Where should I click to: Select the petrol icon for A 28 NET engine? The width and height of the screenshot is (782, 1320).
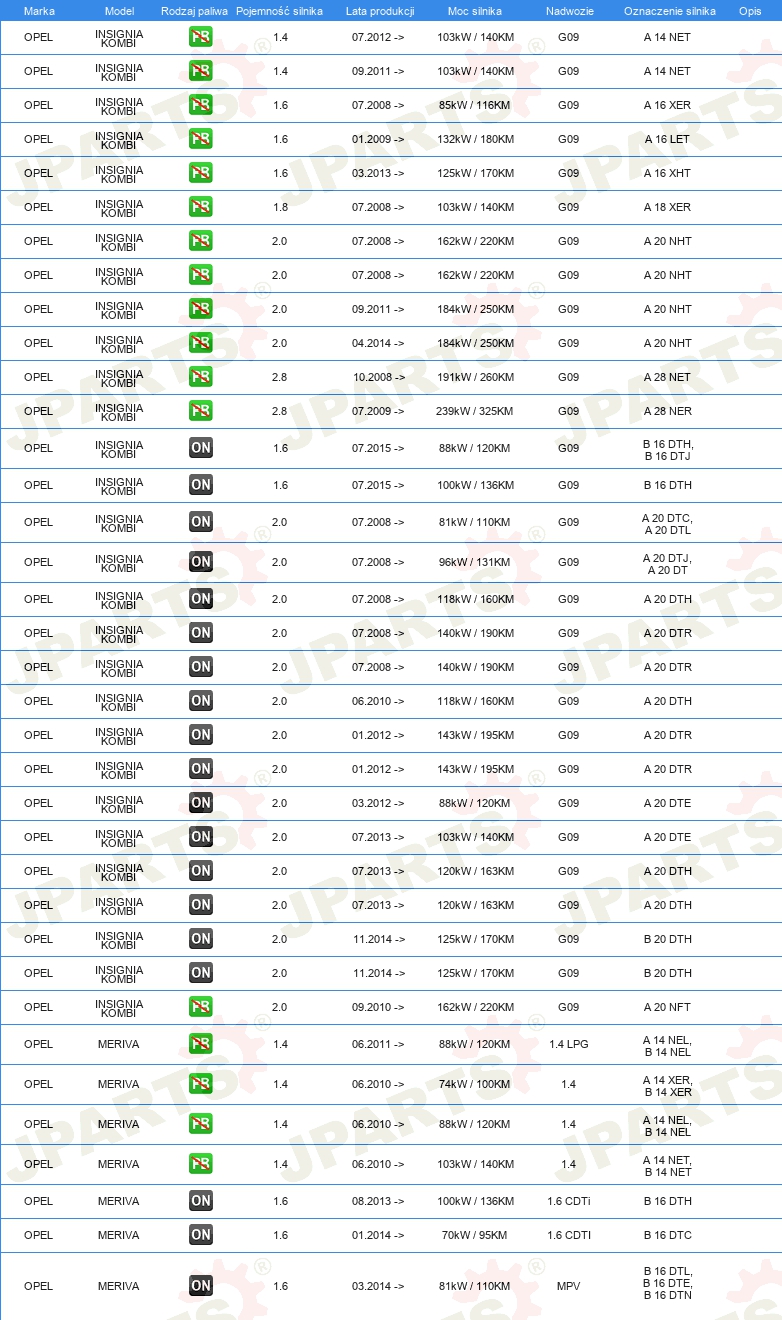(201, 377)
